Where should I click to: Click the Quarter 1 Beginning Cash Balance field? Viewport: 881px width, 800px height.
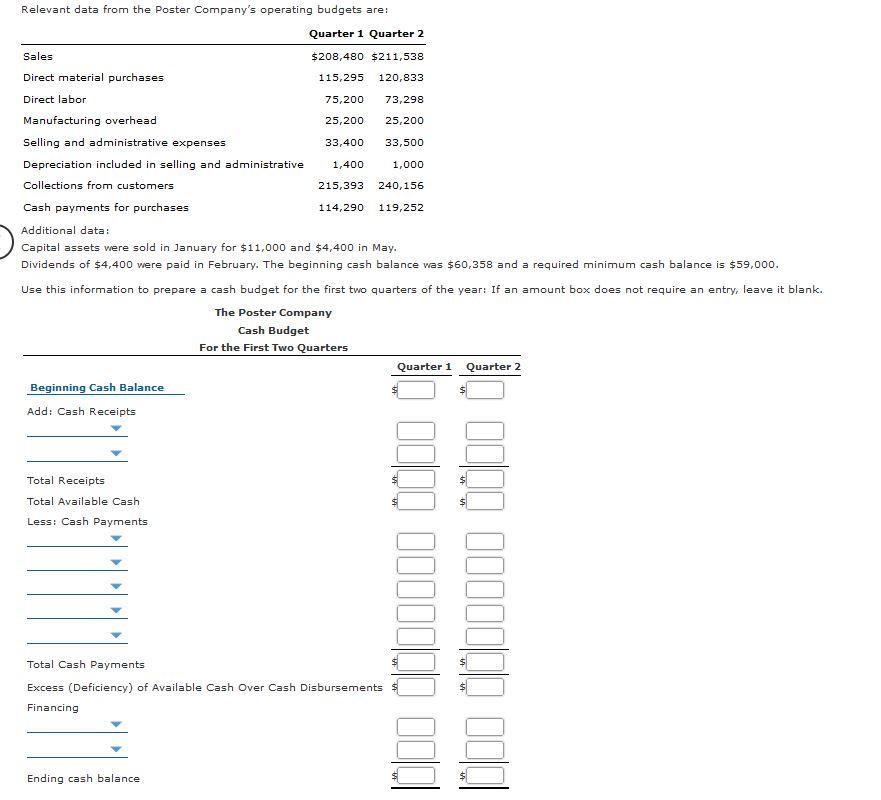415,389
